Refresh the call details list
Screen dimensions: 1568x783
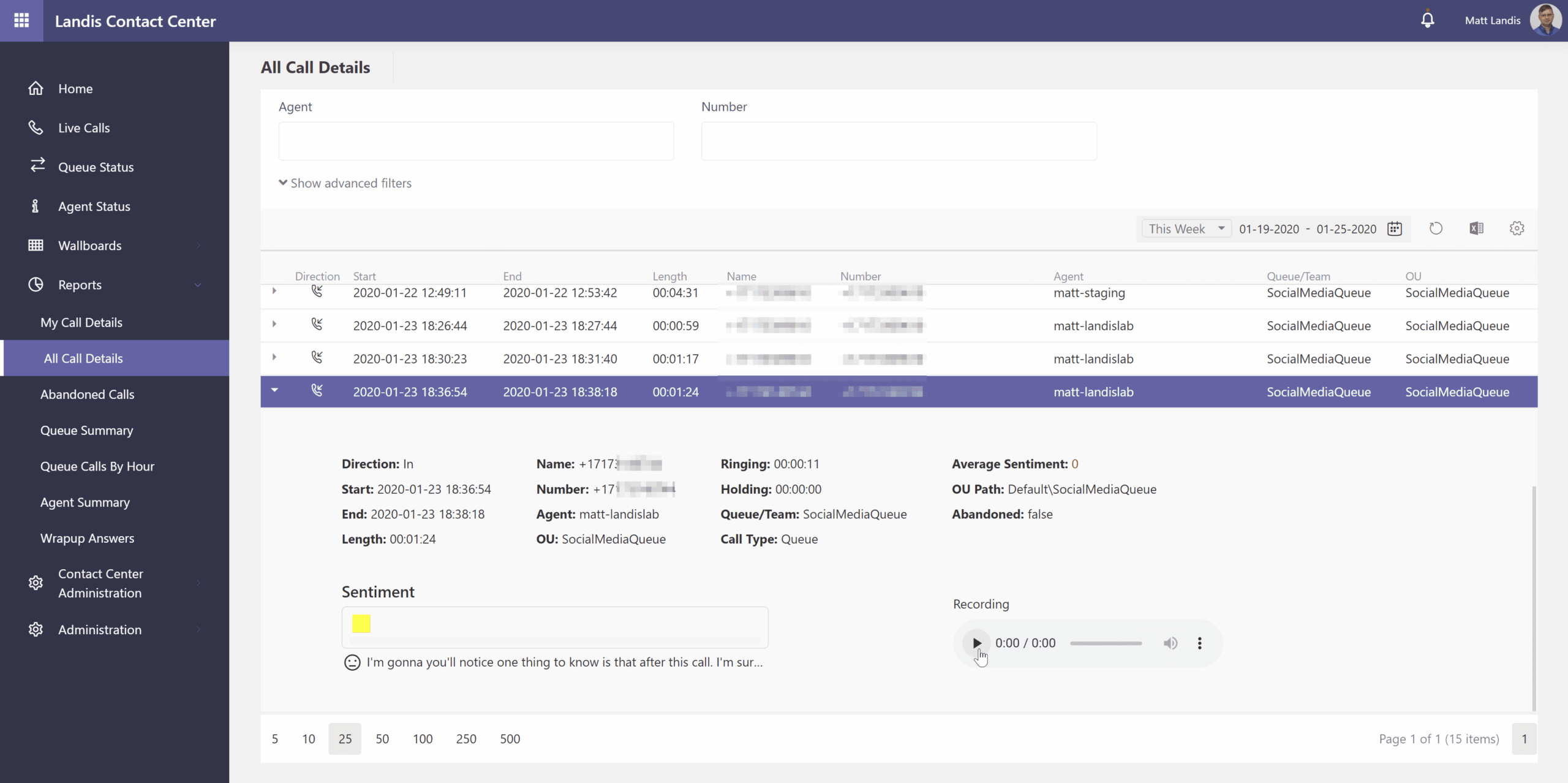click(1436, 228)
